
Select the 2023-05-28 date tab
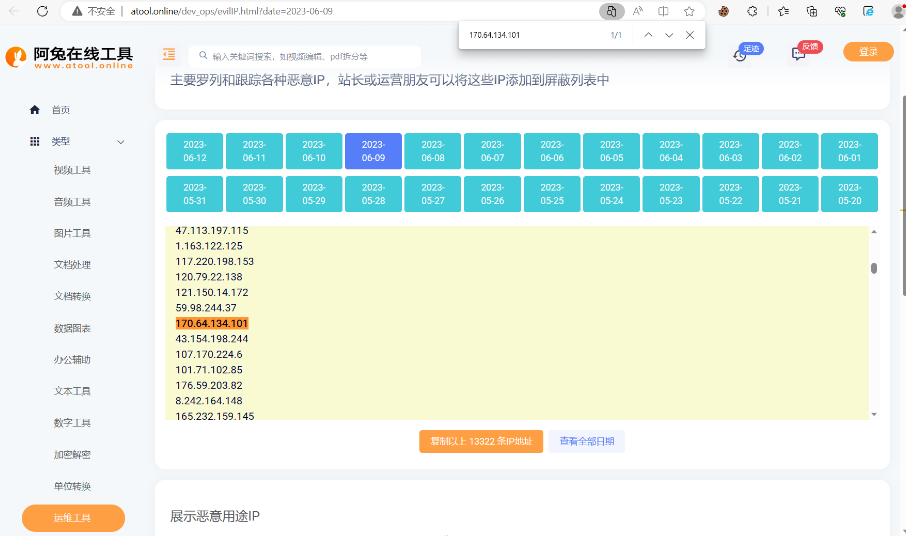tap(373, 194)
